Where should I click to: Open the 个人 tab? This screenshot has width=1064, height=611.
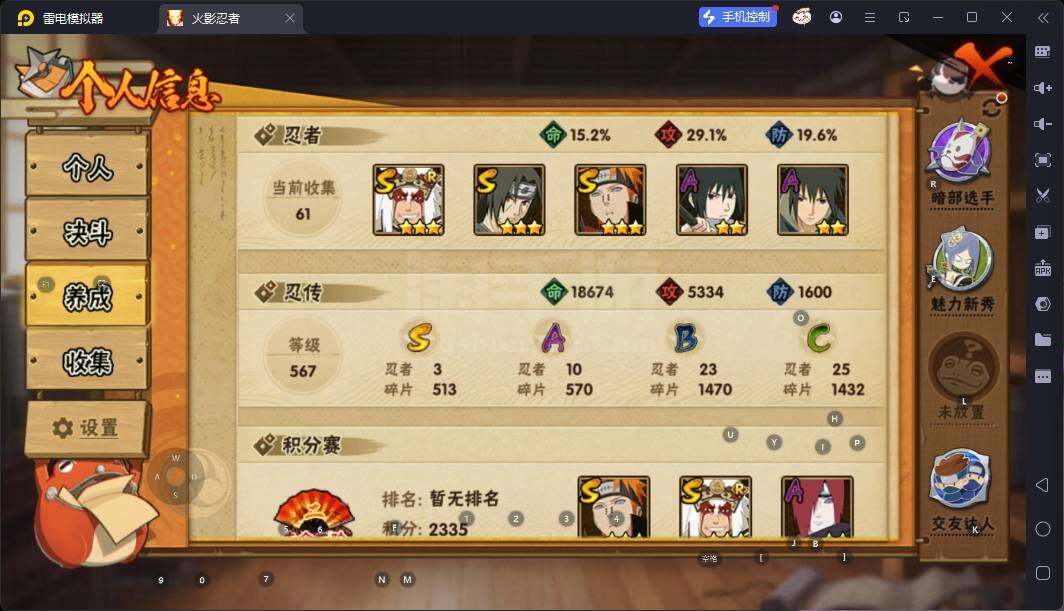point(88,166)
